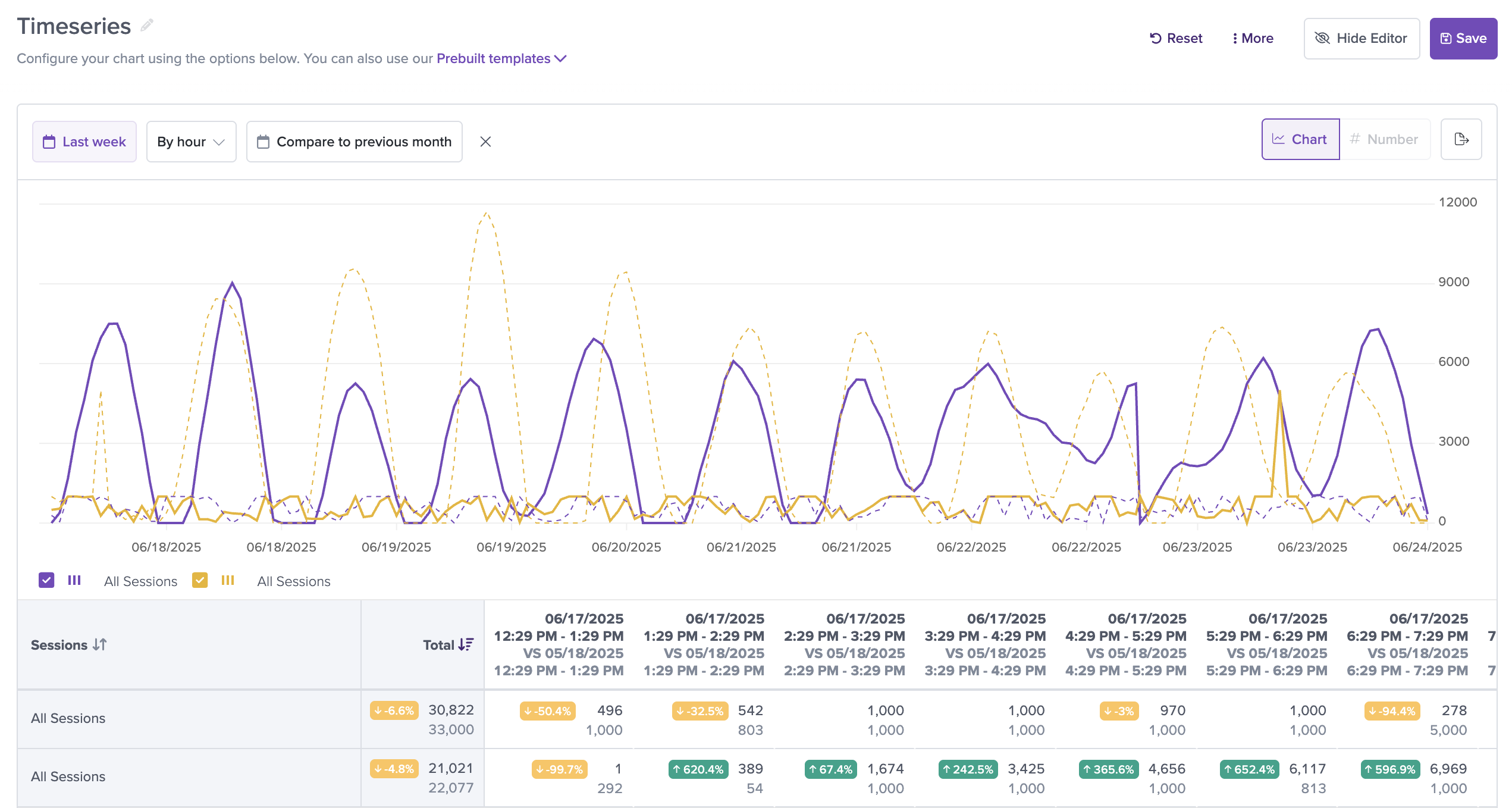Toggle the yellow All Sessions checkbox
Screen dimensions: 1512x808
pos(200,580)
